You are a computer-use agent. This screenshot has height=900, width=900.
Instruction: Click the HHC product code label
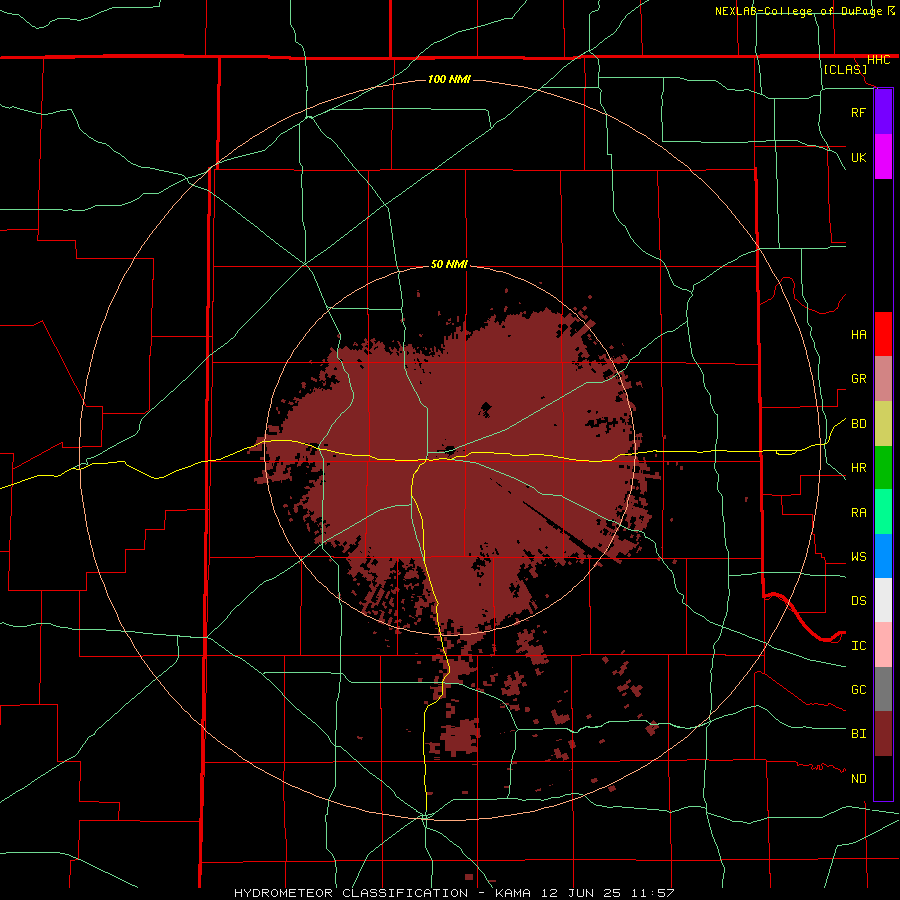coord(878,60)
